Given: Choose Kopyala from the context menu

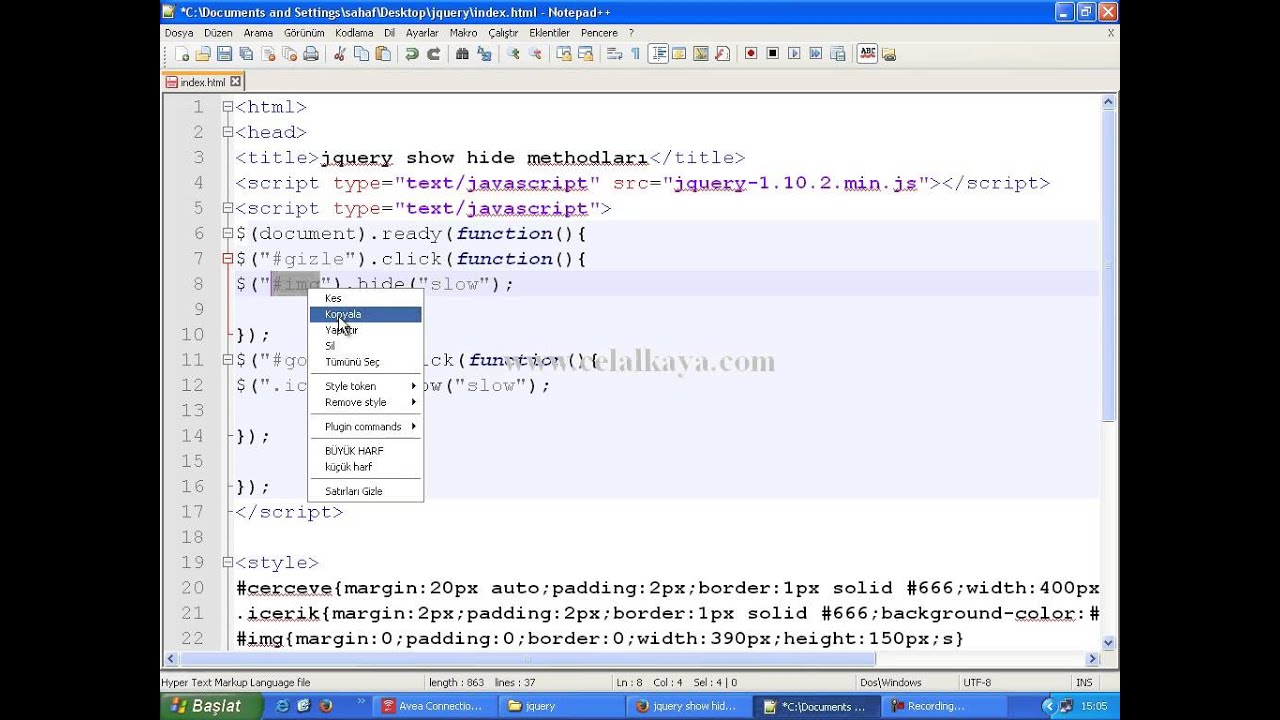Looking at the screenshot, I should [x=366, y=314].
